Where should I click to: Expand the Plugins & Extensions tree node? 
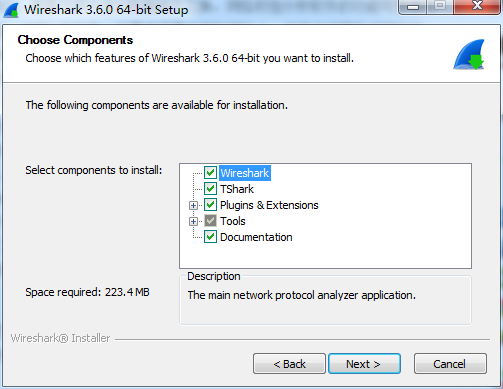[193, 205]
